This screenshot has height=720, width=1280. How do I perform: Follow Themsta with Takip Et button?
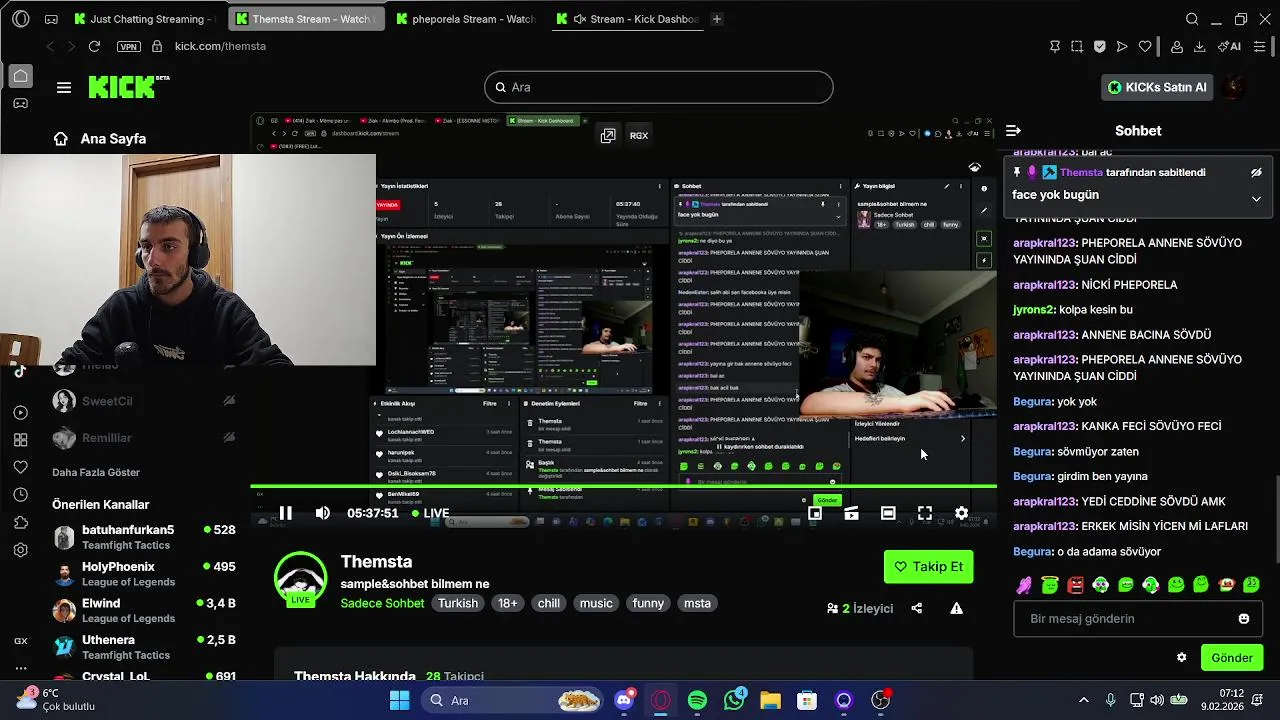(x=928, y=566)
